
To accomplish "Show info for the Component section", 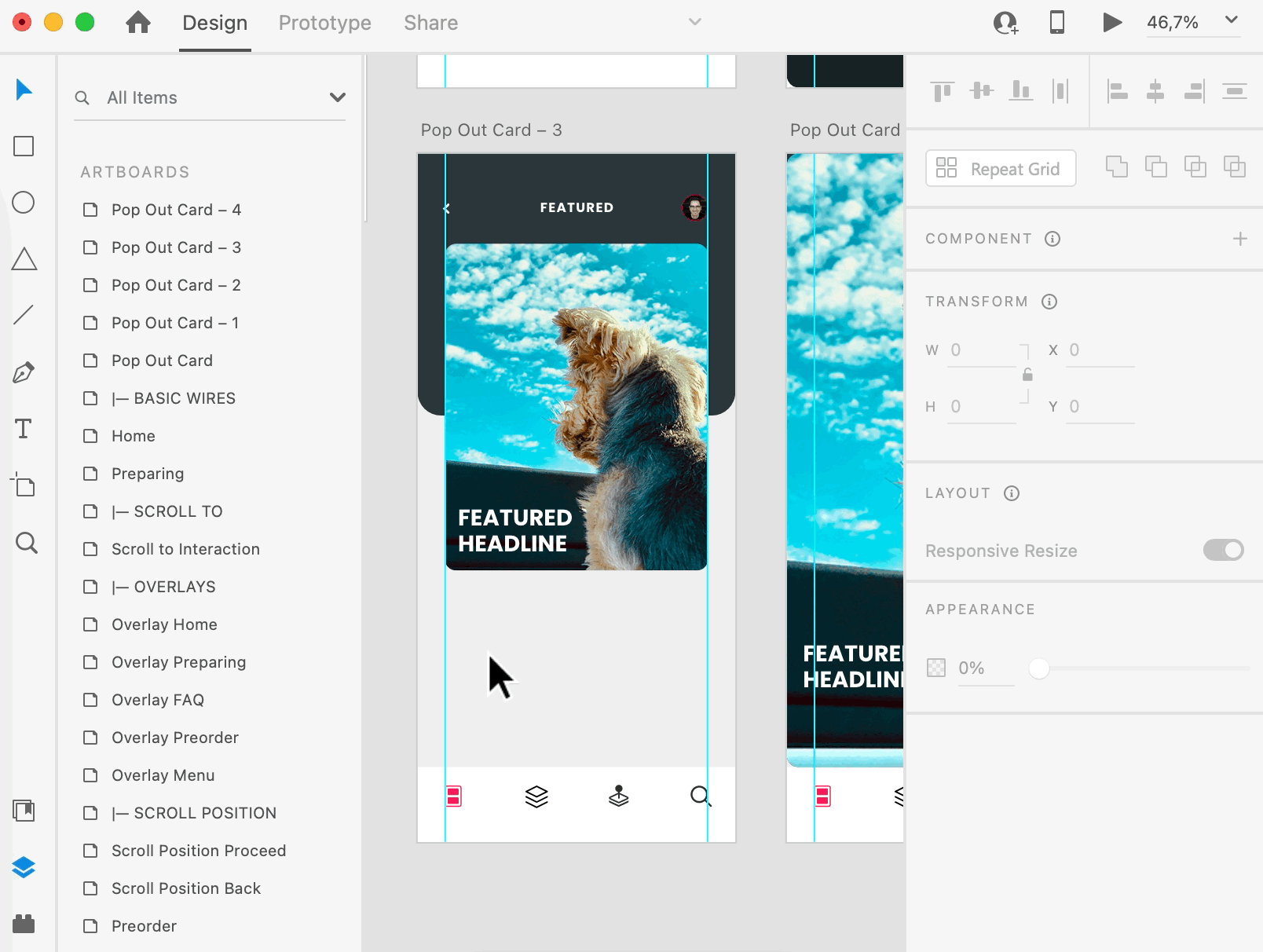I will [1052, 239].
